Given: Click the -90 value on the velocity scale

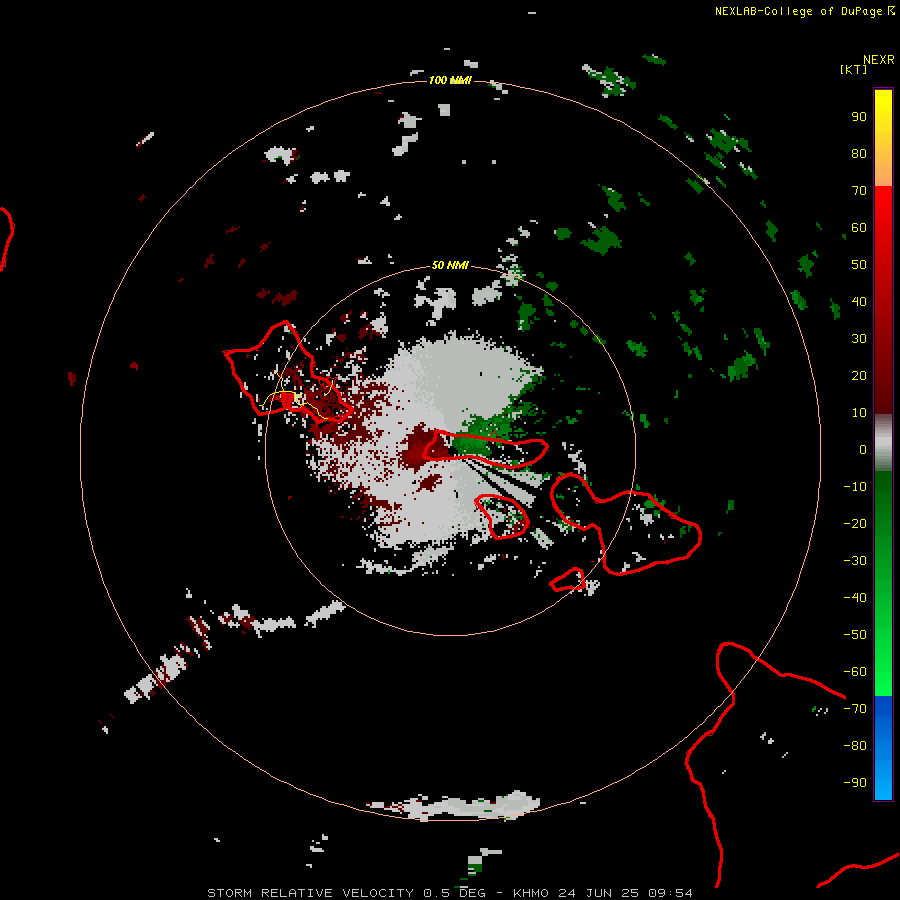Looking at the screenshot, I should click(x=855, y=783).
